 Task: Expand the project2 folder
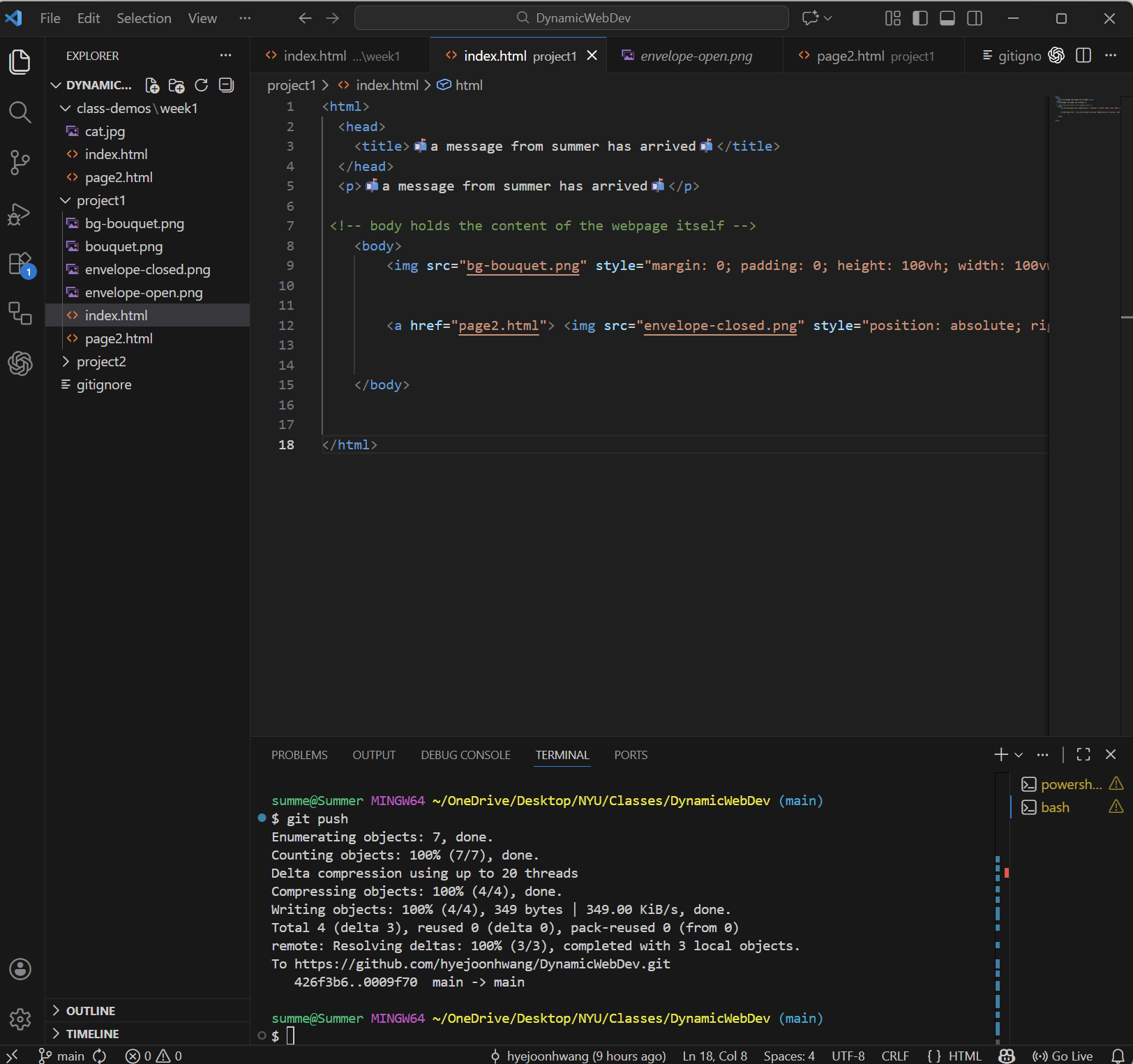tap(101, 361)
